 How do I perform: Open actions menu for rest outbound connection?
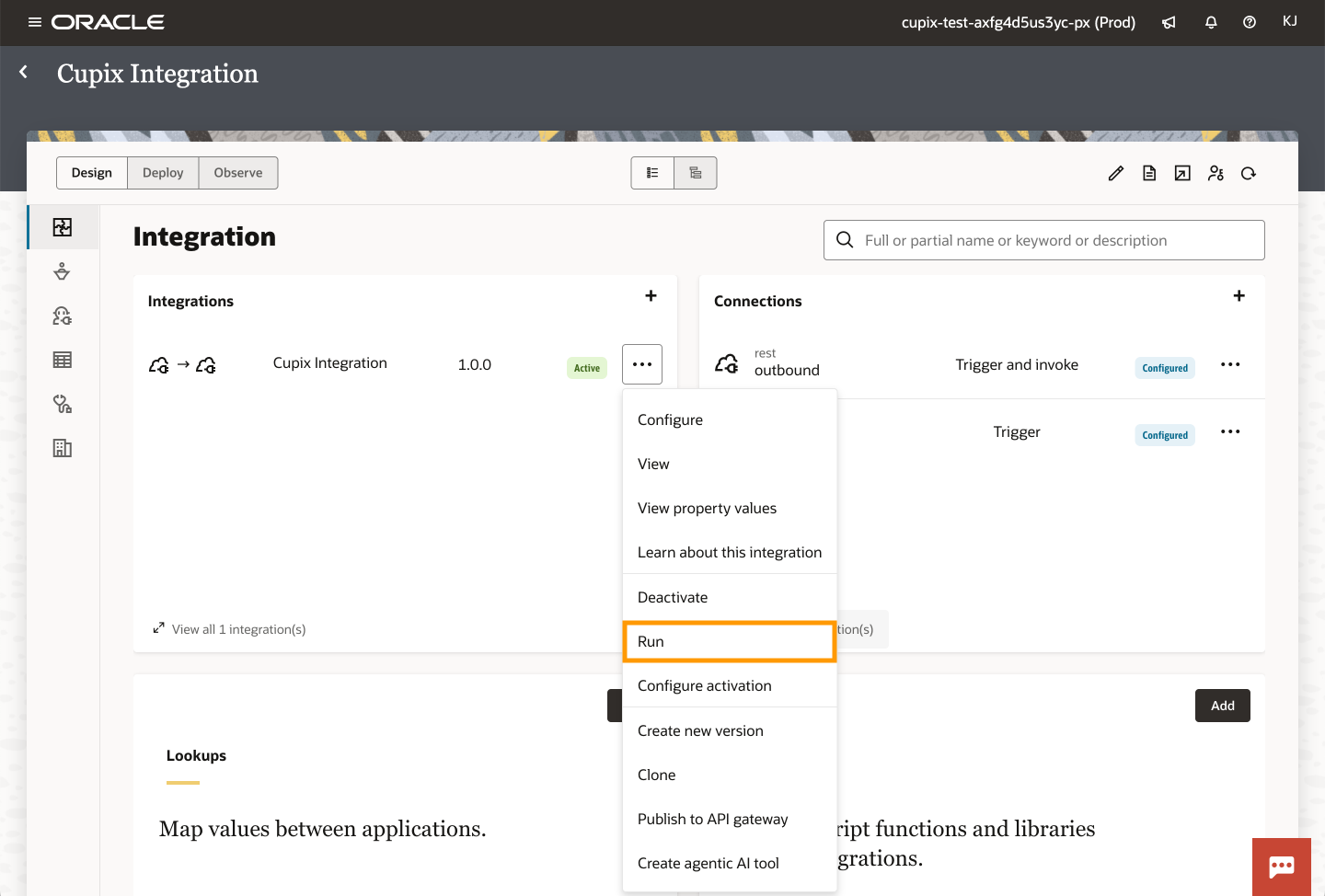[x=1230, y=364]
